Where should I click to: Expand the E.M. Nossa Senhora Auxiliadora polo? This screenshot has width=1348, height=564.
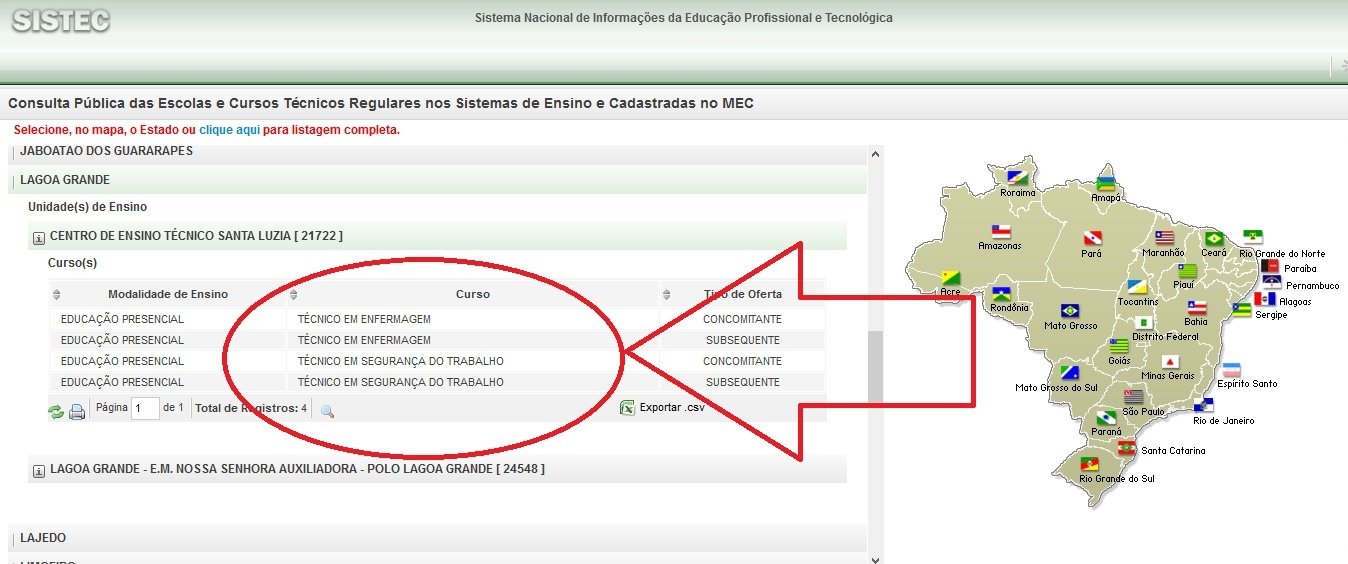point(39,469)
